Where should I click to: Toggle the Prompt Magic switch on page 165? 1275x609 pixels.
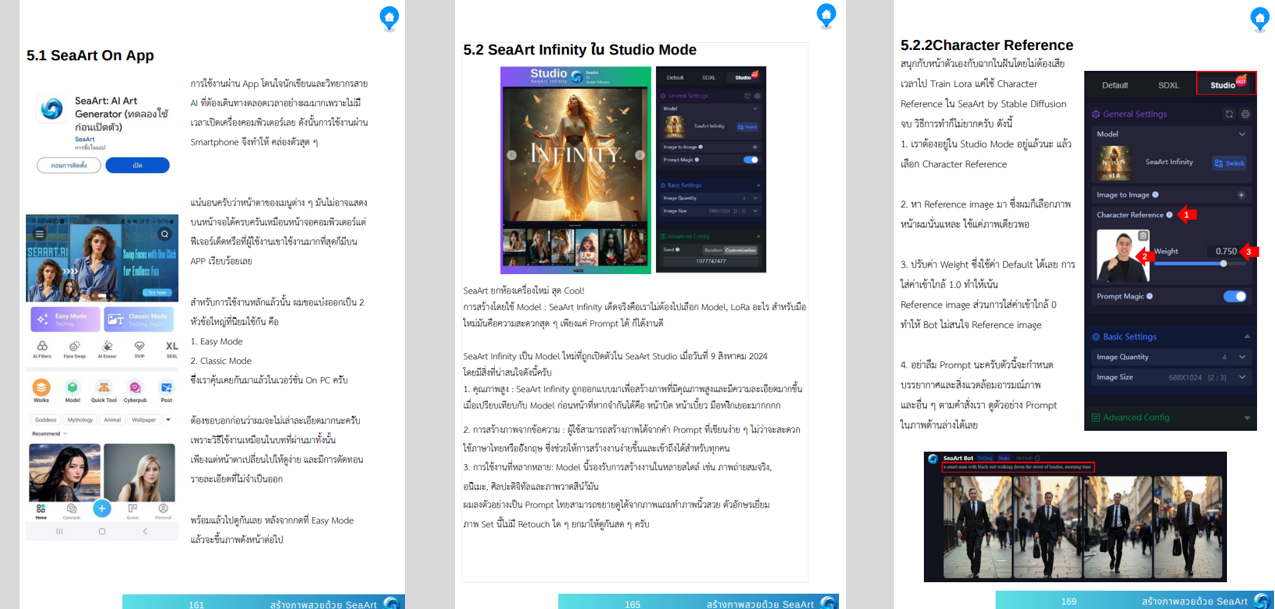(x=751, y=159)
